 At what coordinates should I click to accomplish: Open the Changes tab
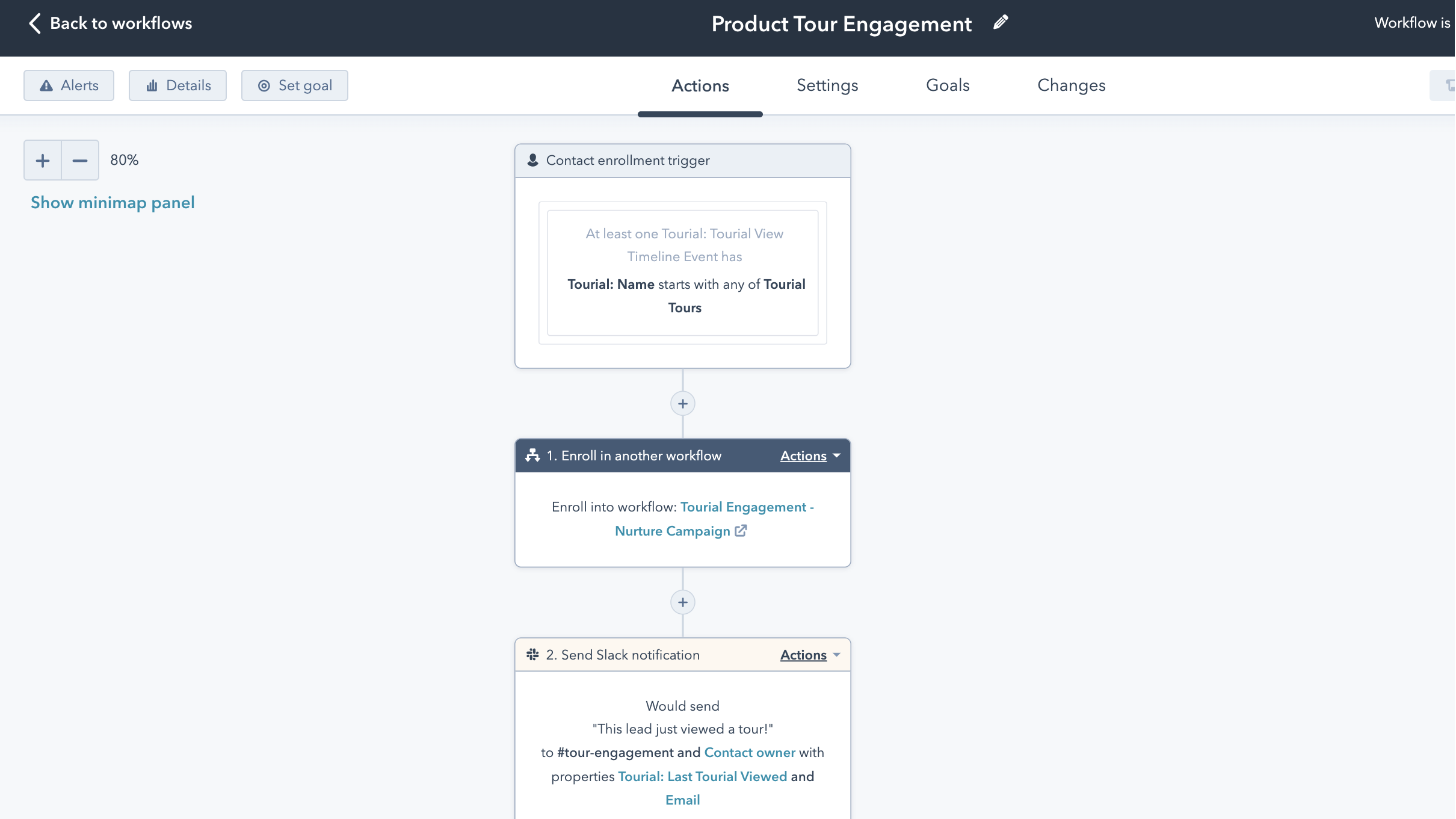tap(1071, 85)
